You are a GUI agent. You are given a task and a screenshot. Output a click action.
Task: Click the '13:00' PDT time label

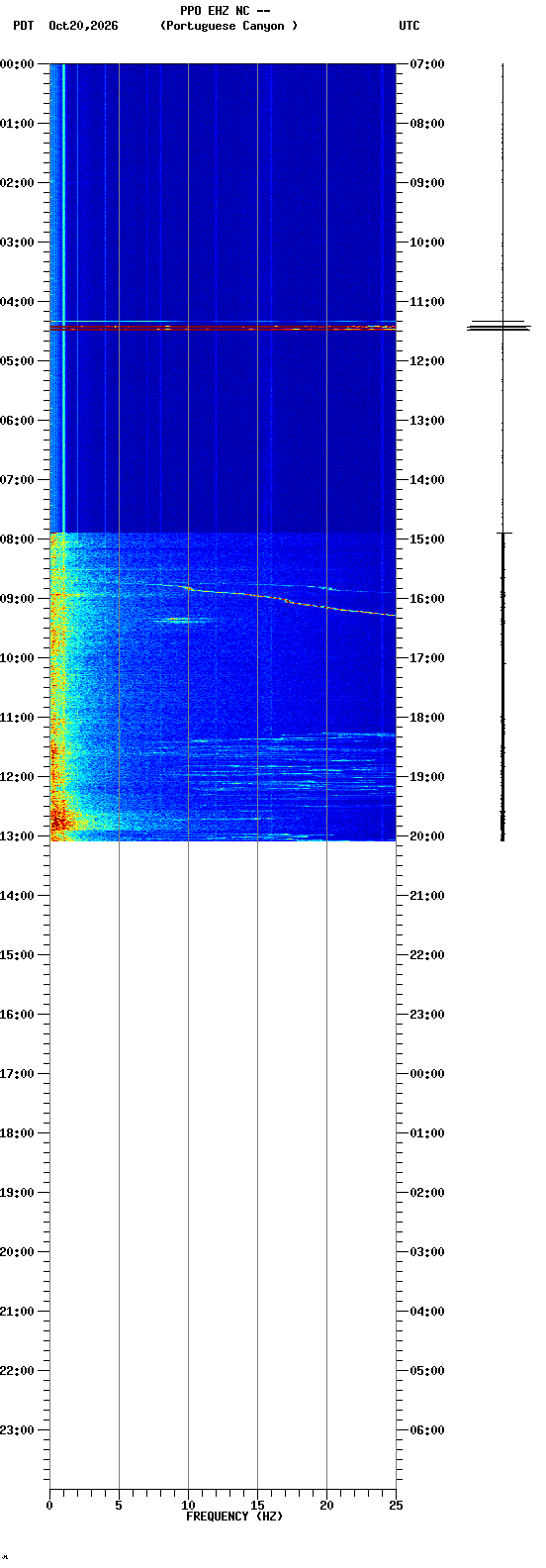pyautogui.click(x=17, y=836)
